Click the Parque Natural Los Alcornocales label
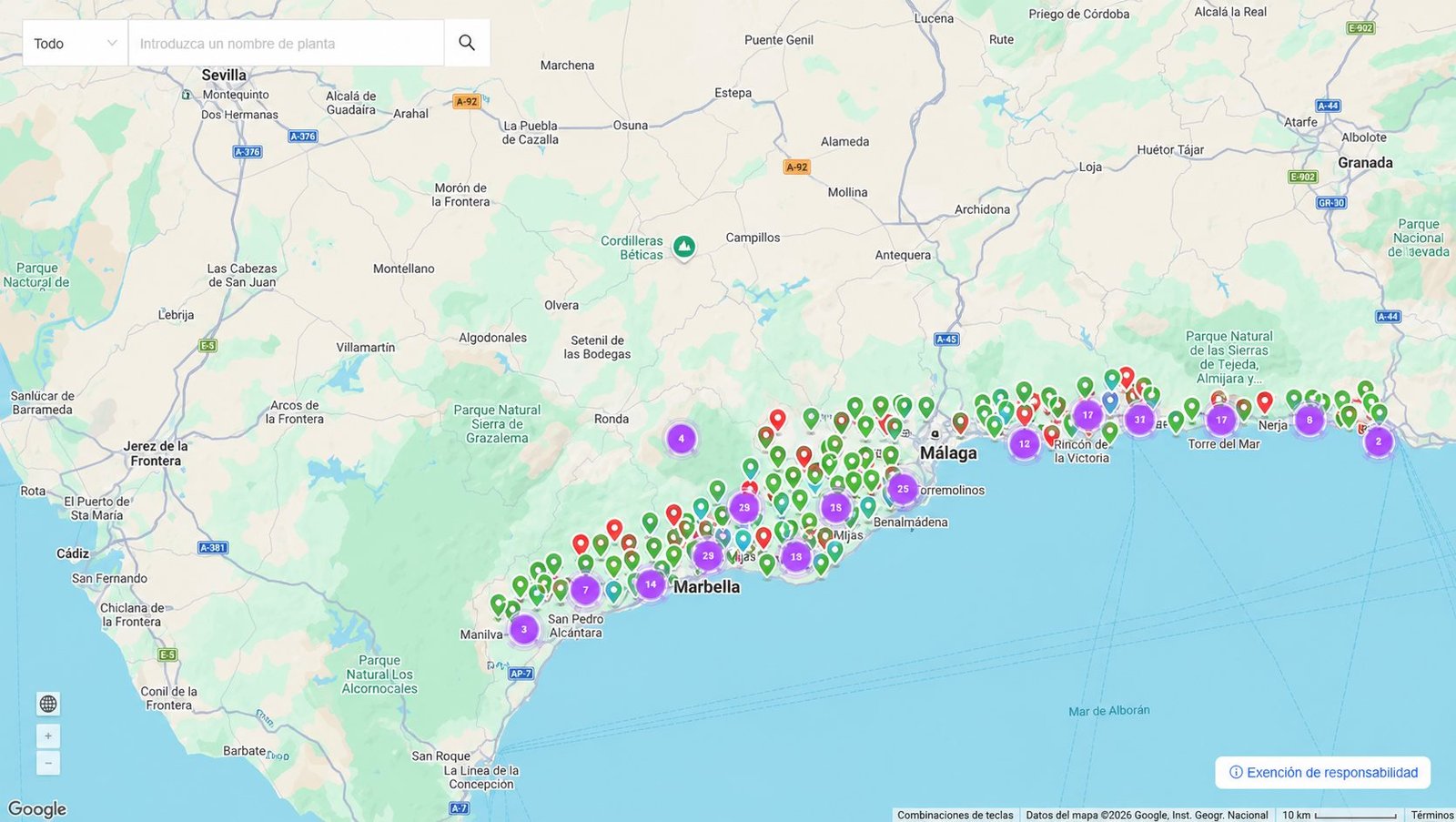 [379, 675]
